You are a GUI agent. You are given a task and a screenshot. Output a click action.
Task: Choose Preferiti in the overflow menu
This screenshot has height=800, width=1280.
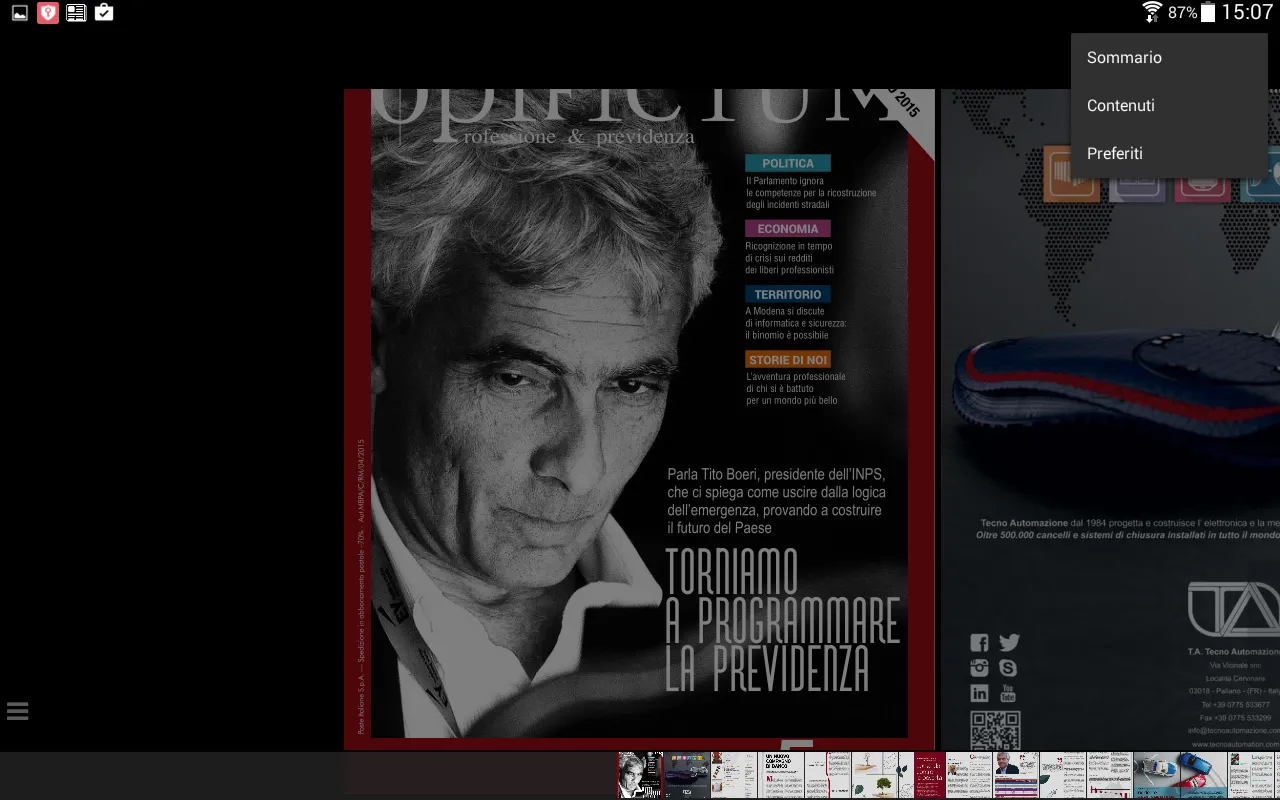[1169, 154]
